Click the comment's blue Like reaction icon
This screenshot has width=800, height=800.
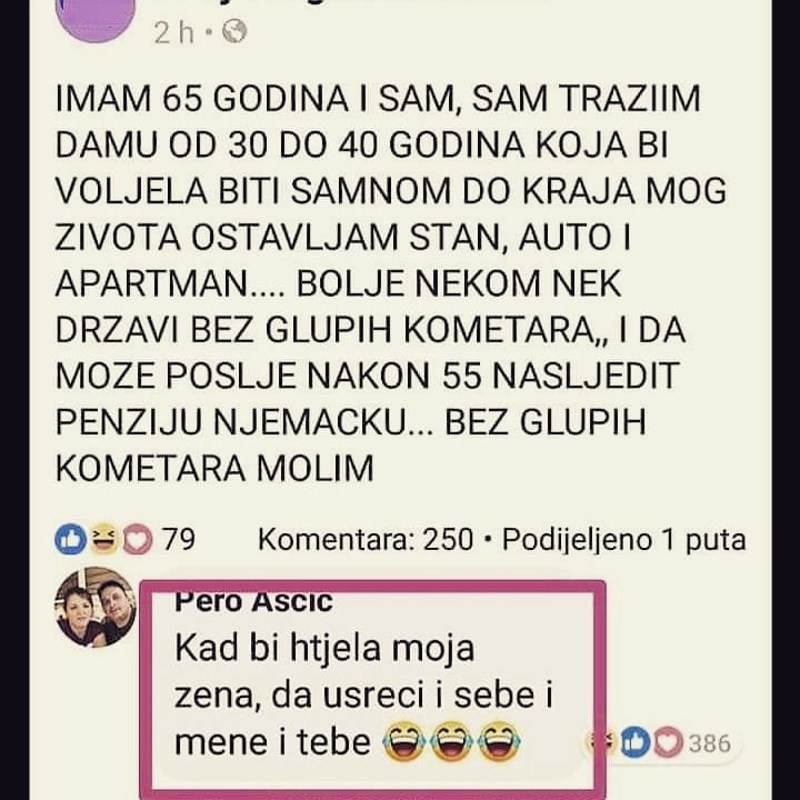pos(634,743)
